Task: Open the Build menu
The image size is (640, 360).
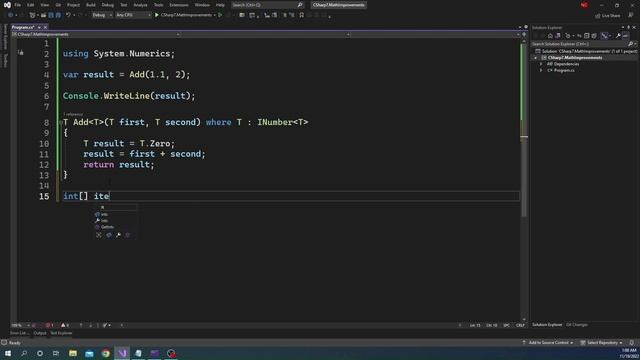Action: (x=91, y=5)
